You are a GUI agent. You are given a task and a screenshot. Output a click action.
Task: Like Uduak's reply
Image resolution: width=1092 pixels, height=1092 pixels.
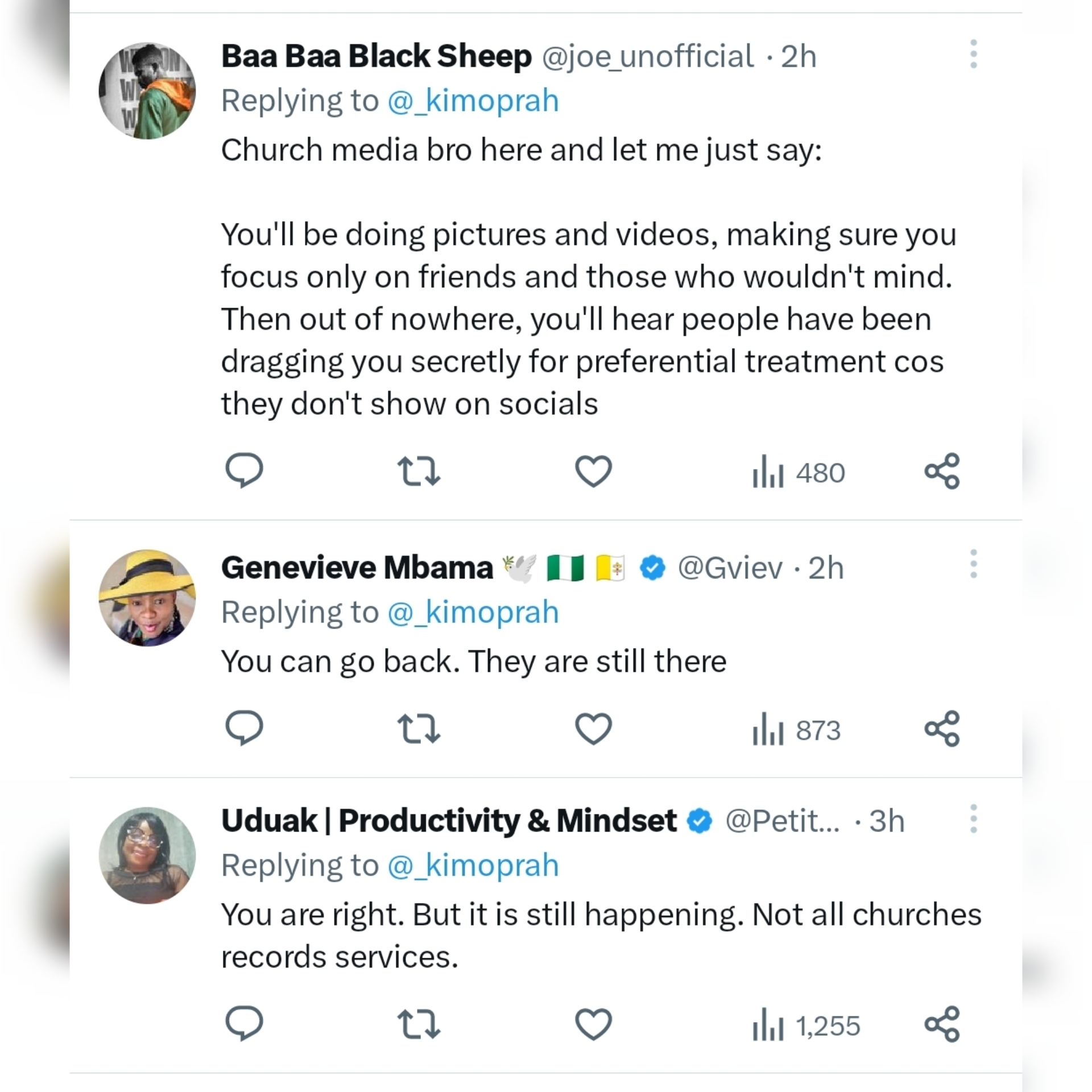tap(593, 1024)
